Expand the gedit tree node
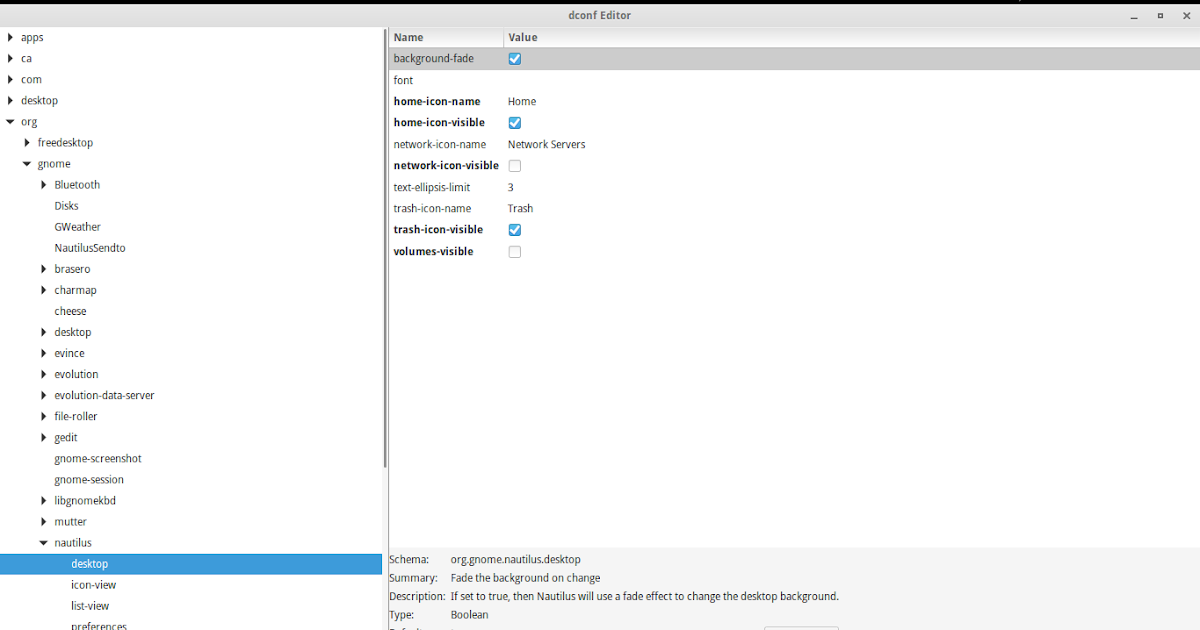 pos(44,437)
